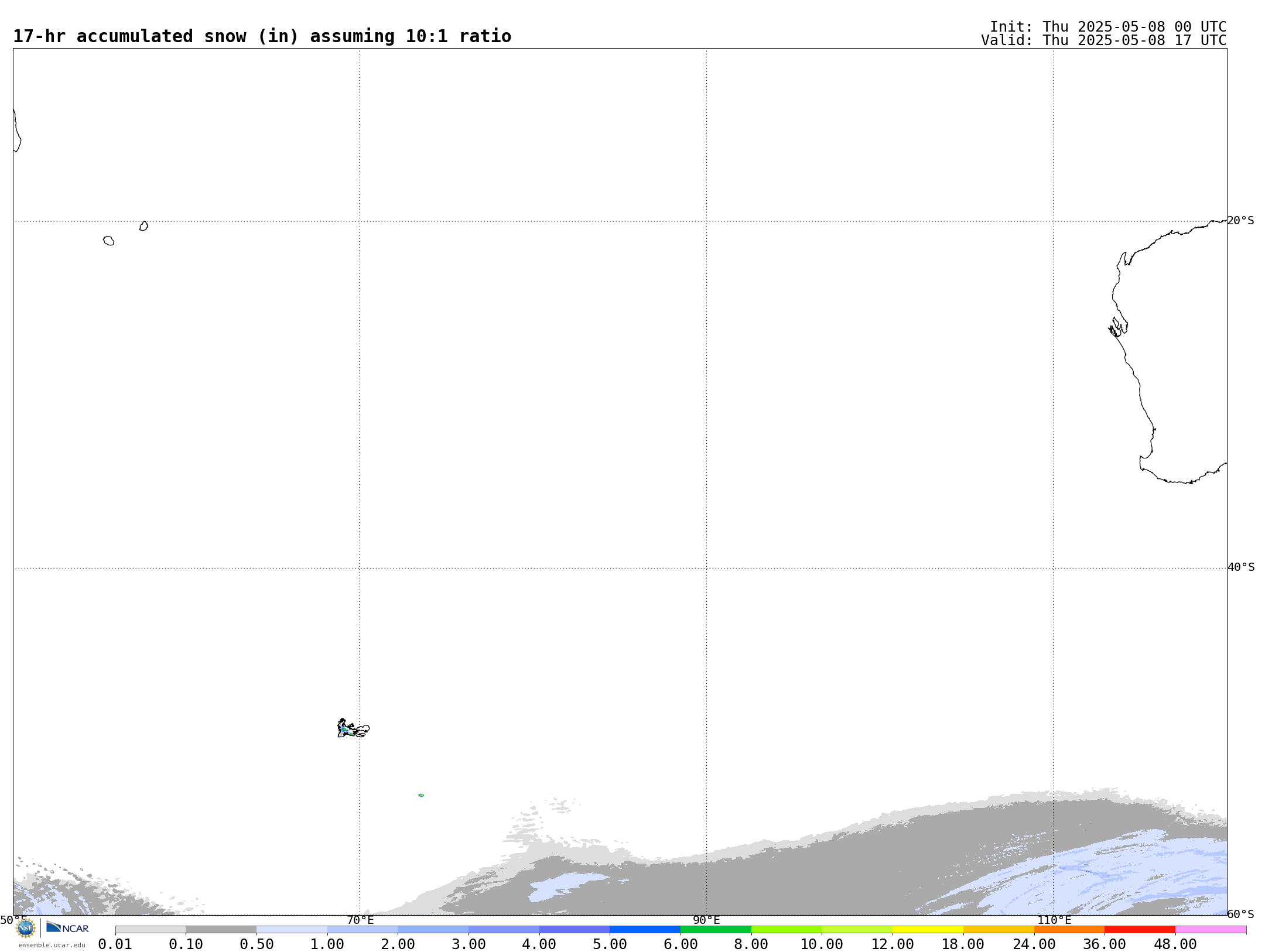Click the 12.00 yellow colorbar swatch
The width and height of the screenshot is (1265, 952).
(928, 930)
